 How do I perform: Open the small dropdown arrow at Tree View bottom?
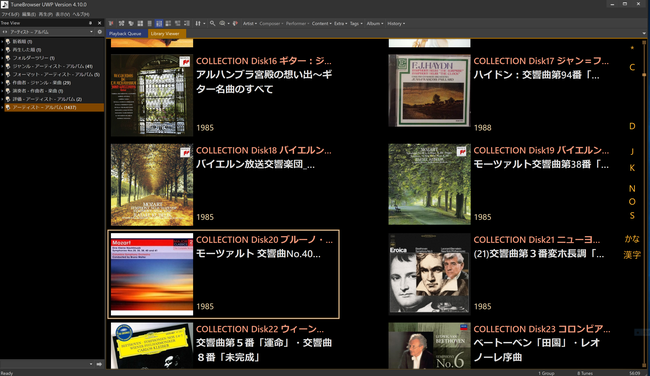point(91,364)
